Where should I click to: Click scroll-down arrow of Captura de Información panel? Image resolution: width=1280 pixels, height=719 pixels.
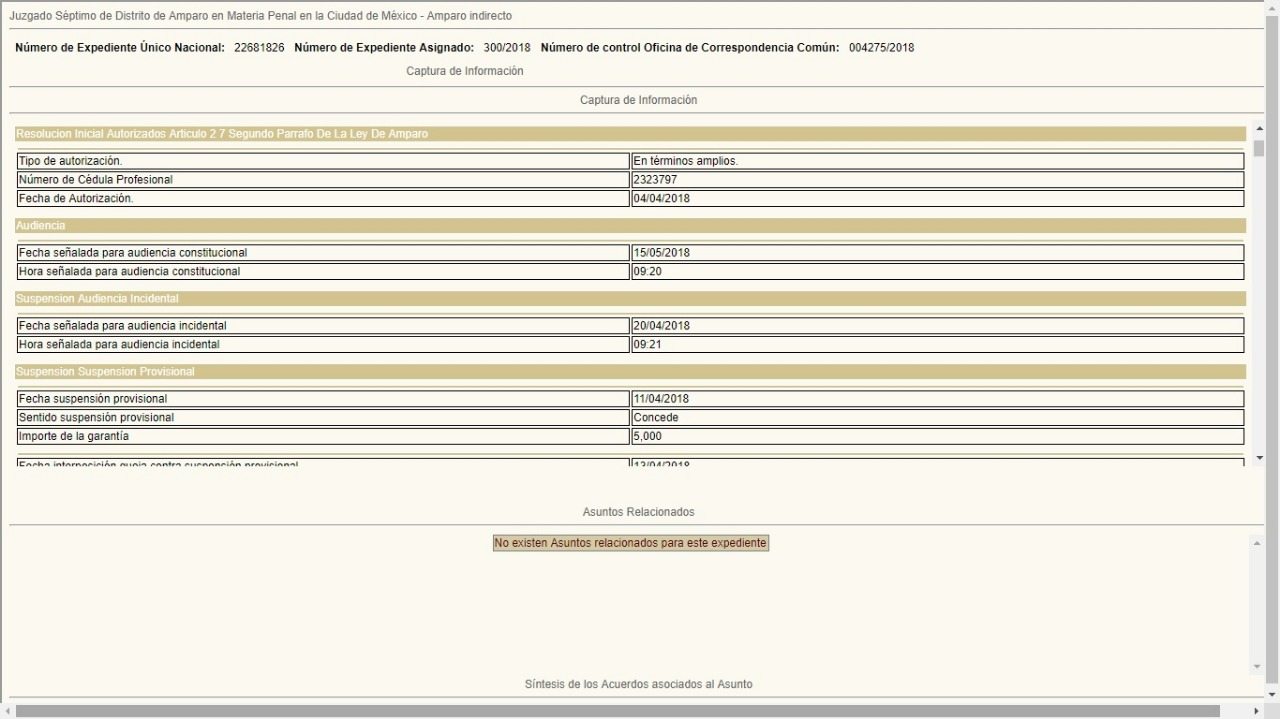1259,458
